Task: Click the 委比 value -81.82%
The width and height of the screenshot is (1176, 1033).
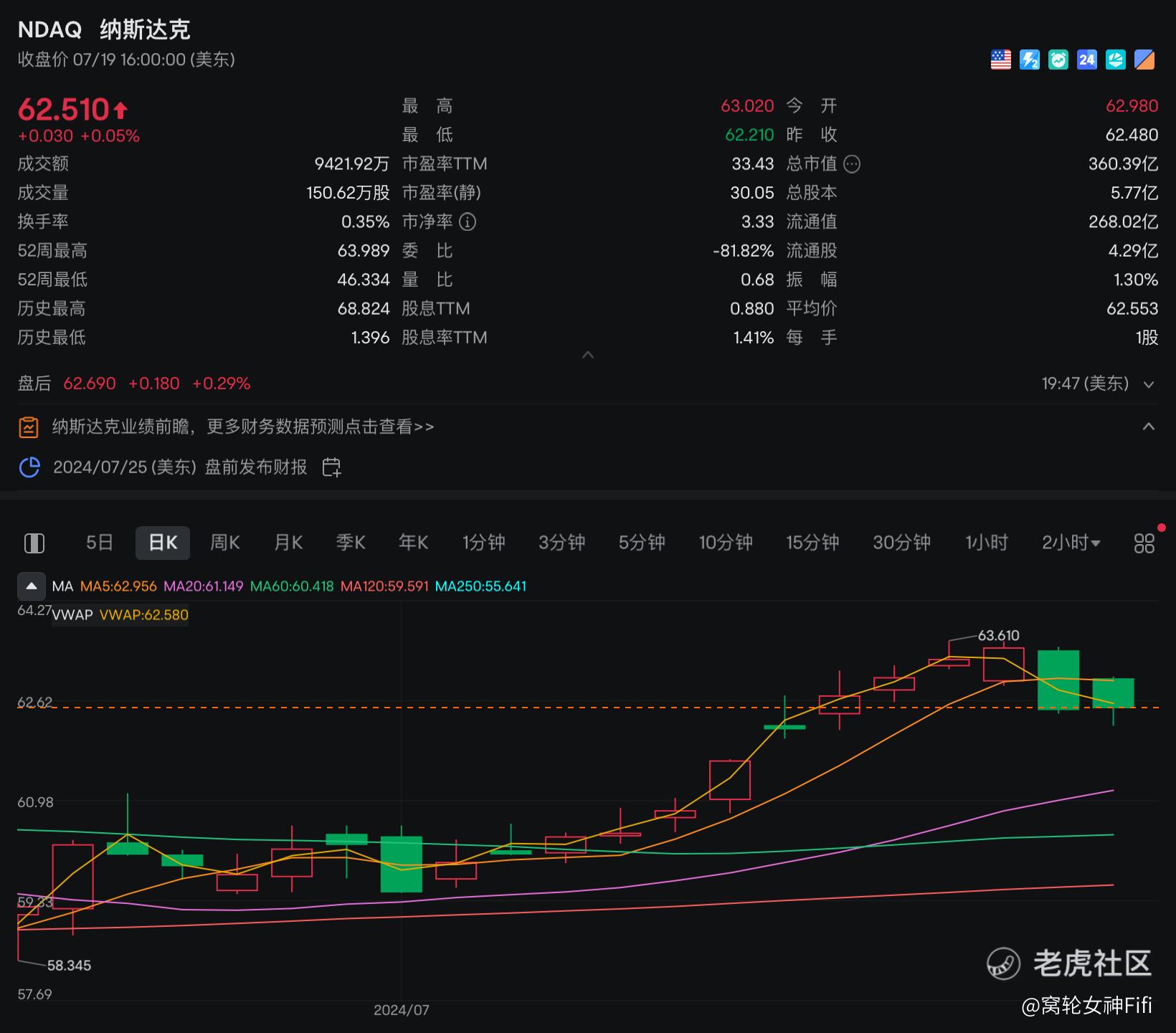Action: click(x=743, y=251)
